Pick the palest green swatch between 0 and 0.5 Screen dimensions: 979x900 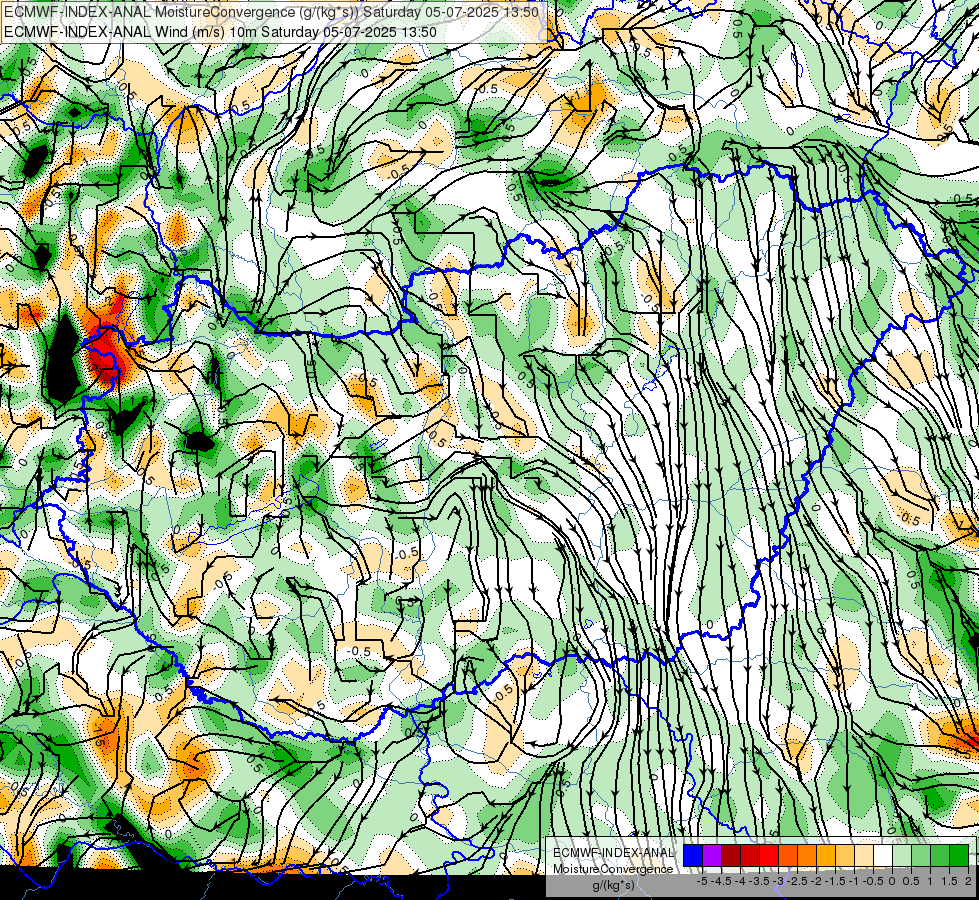902,855
